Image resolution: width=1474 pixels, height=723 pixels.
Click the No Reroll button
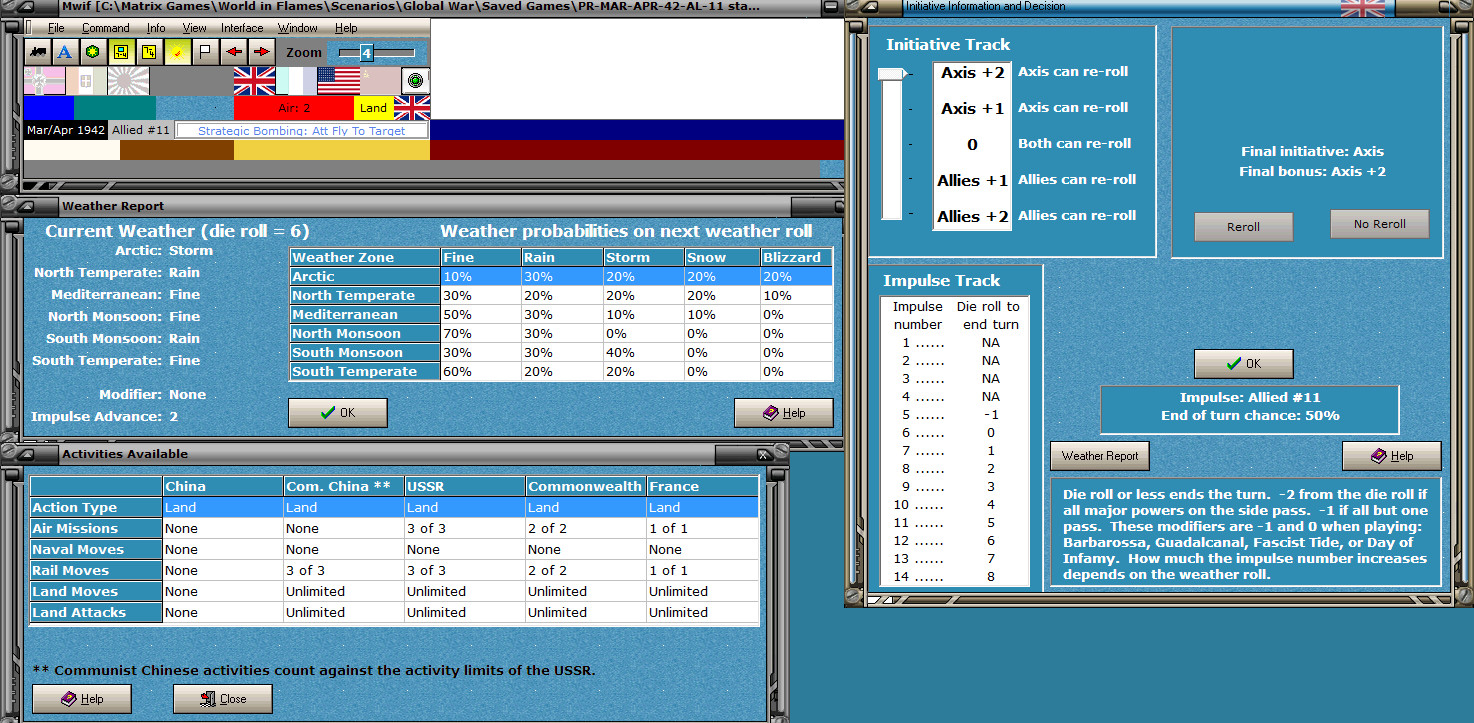coord(1379,224)
